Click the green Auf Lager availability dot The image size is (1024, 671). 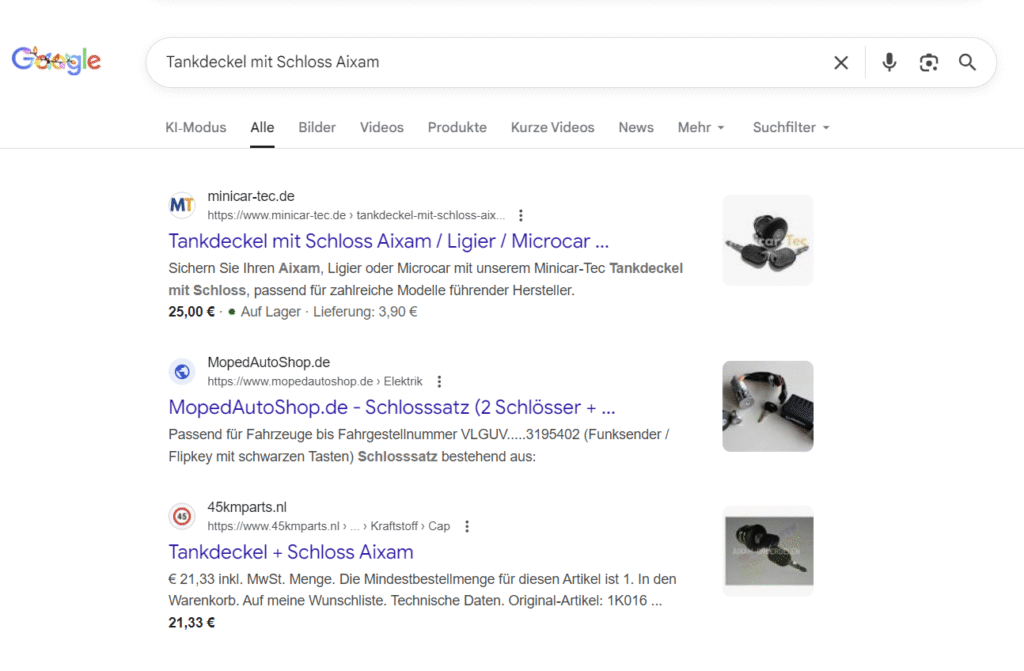coord(232,312)
